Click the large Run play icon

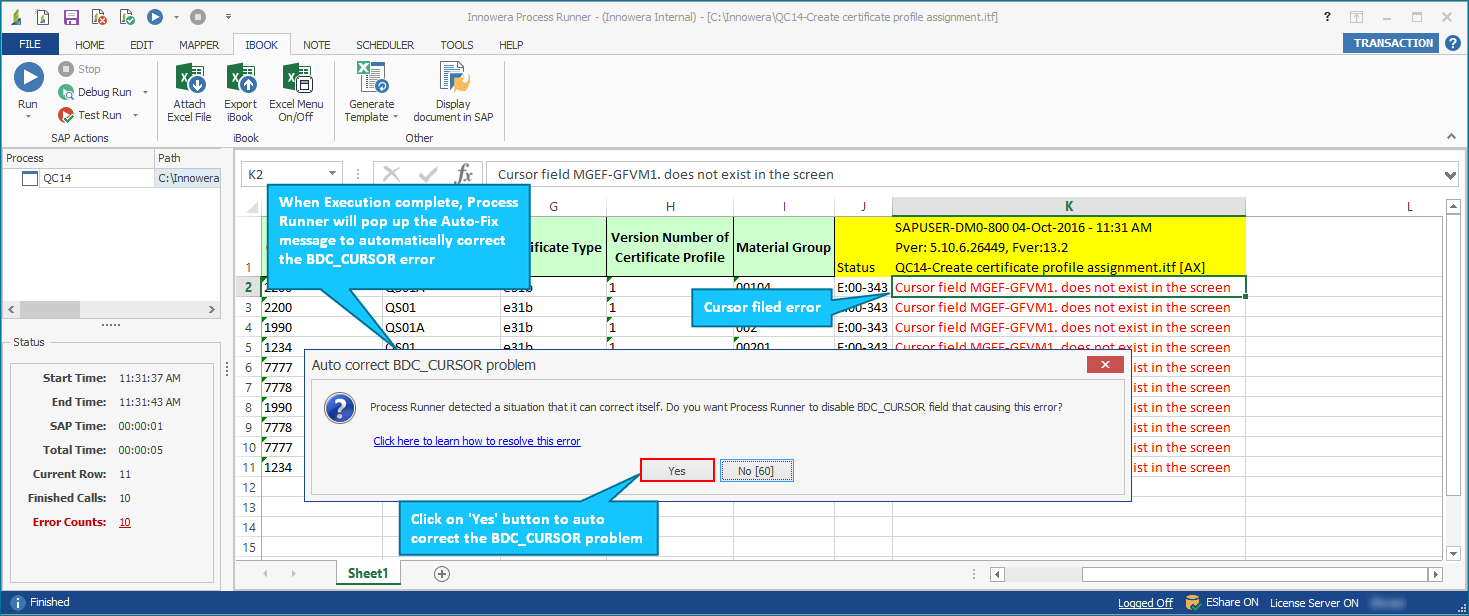click(28, 78)
